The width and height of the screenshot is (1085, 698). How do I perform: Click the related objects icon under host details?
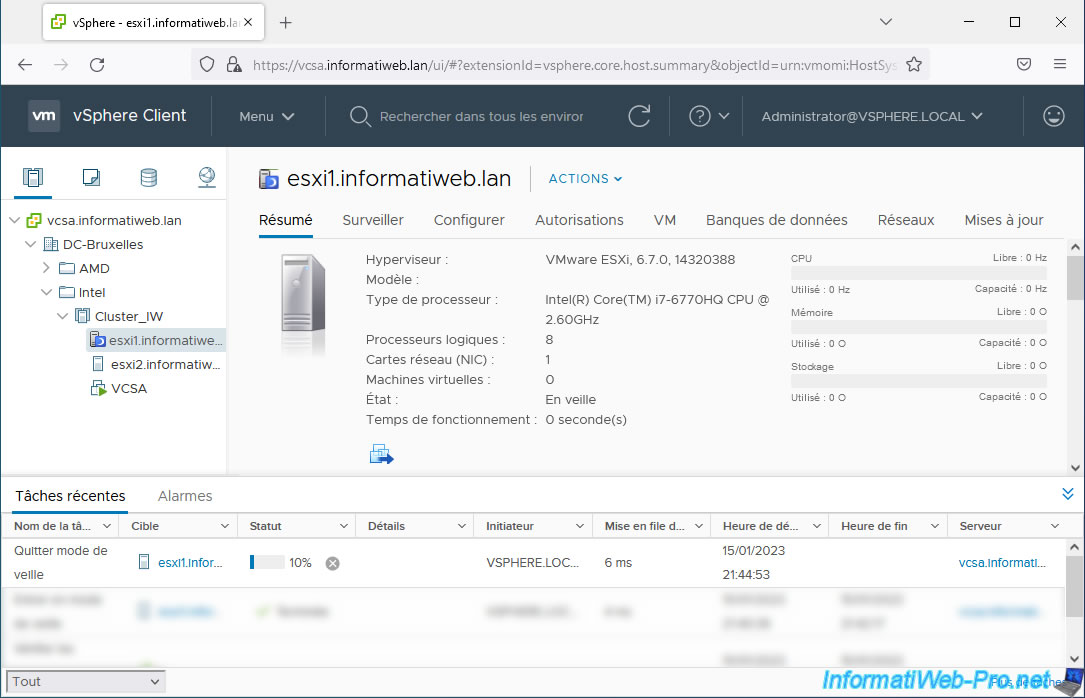tap(381, 454)
